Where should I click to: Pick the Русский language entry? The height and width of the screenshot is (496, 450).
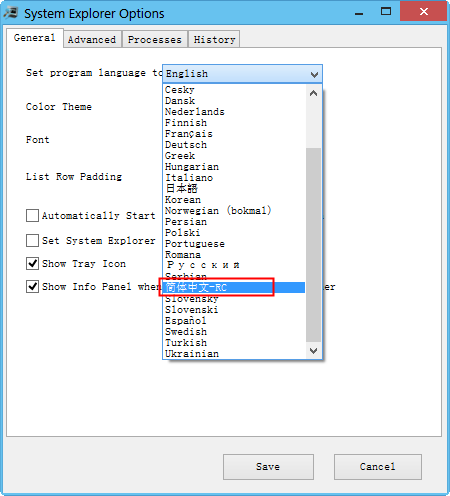[x=235, y=266]
